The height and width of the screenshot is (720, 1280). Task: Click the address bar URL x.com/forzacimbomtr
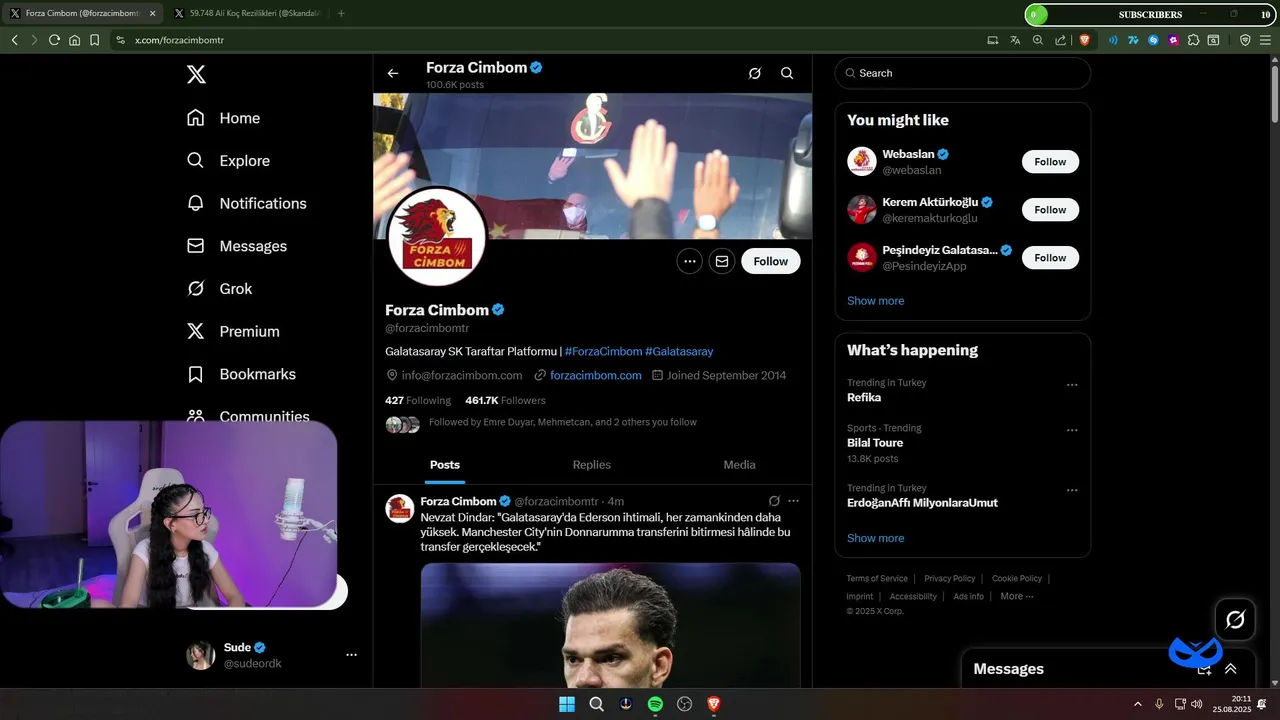(x=179, y=40)
